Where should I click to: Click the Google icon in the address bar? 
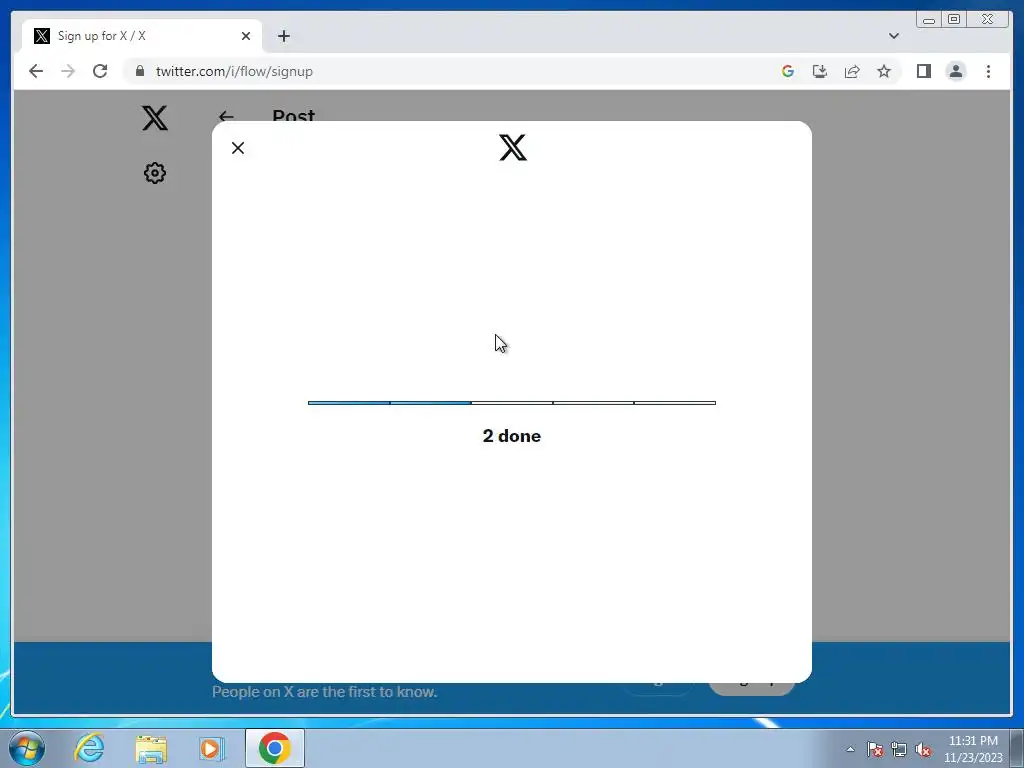click(x=788, y=71)
